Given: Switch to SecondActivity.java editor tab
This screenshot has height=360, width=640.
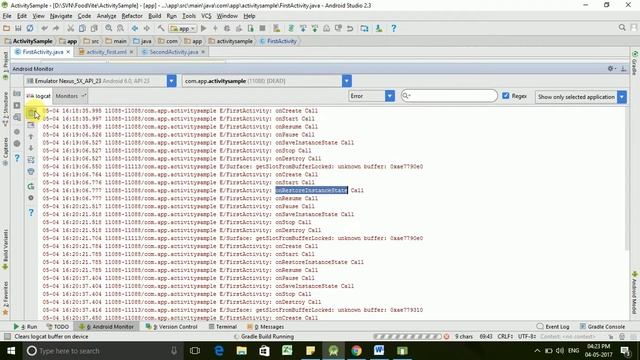Looking at the screenshot, I should [x=173, y=52].
